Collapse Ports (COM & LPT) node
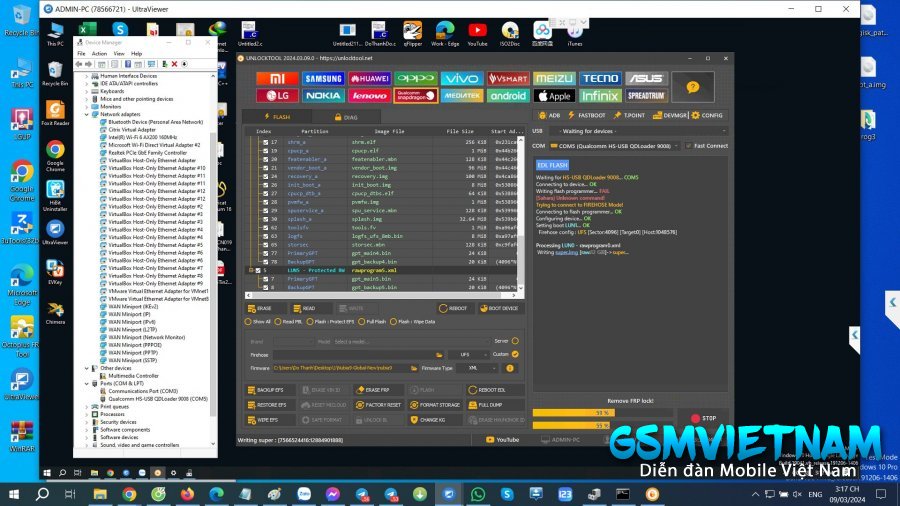The image size is (900, 506). click(x=87, y=384)
